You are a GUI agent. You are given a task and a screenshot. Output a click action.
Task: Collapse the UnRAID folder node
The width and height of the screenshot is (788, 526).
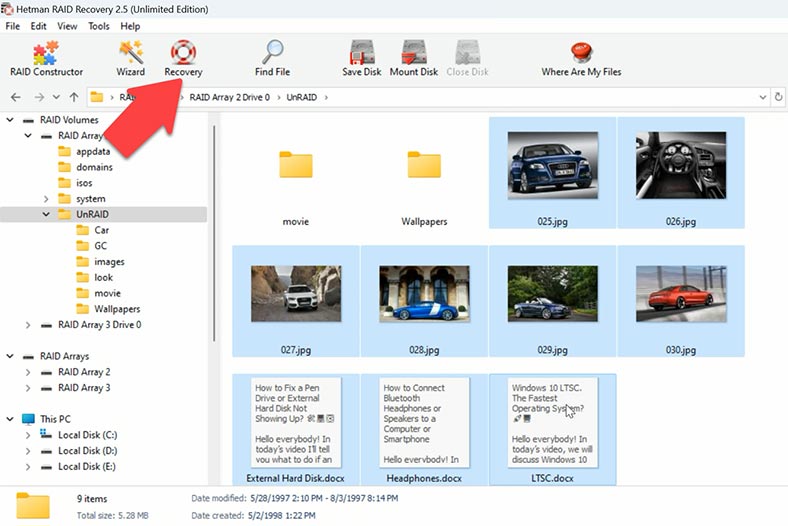(46, 215)
